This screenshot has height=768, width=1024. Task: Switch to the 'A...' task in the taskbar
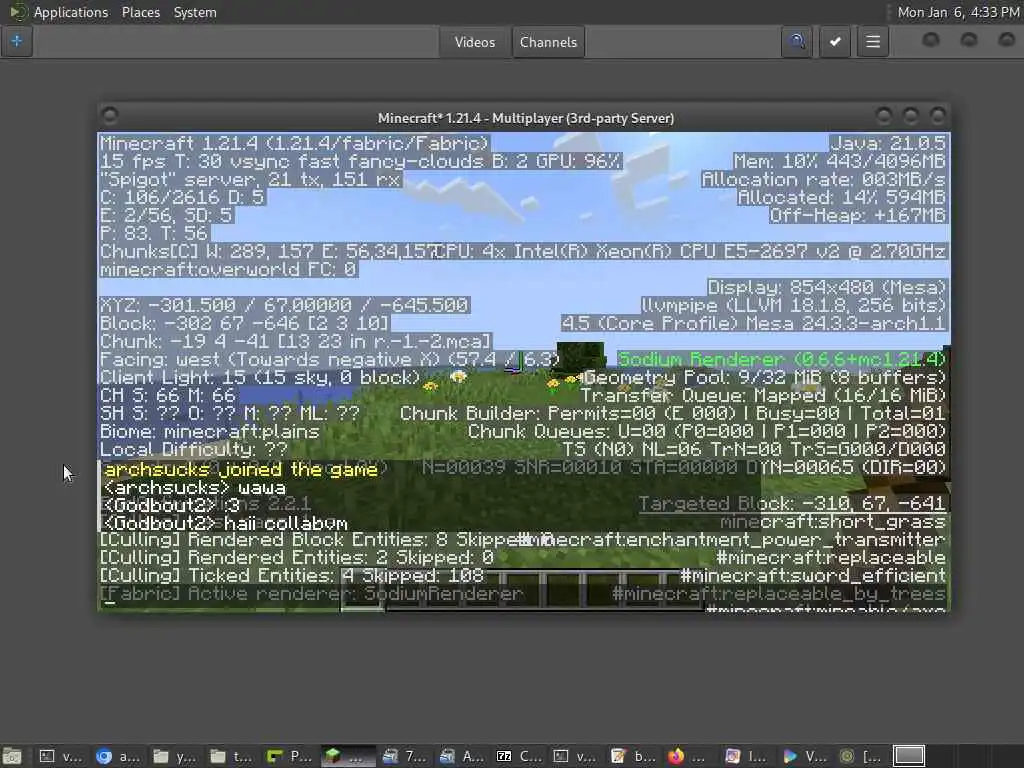(461, 756)
